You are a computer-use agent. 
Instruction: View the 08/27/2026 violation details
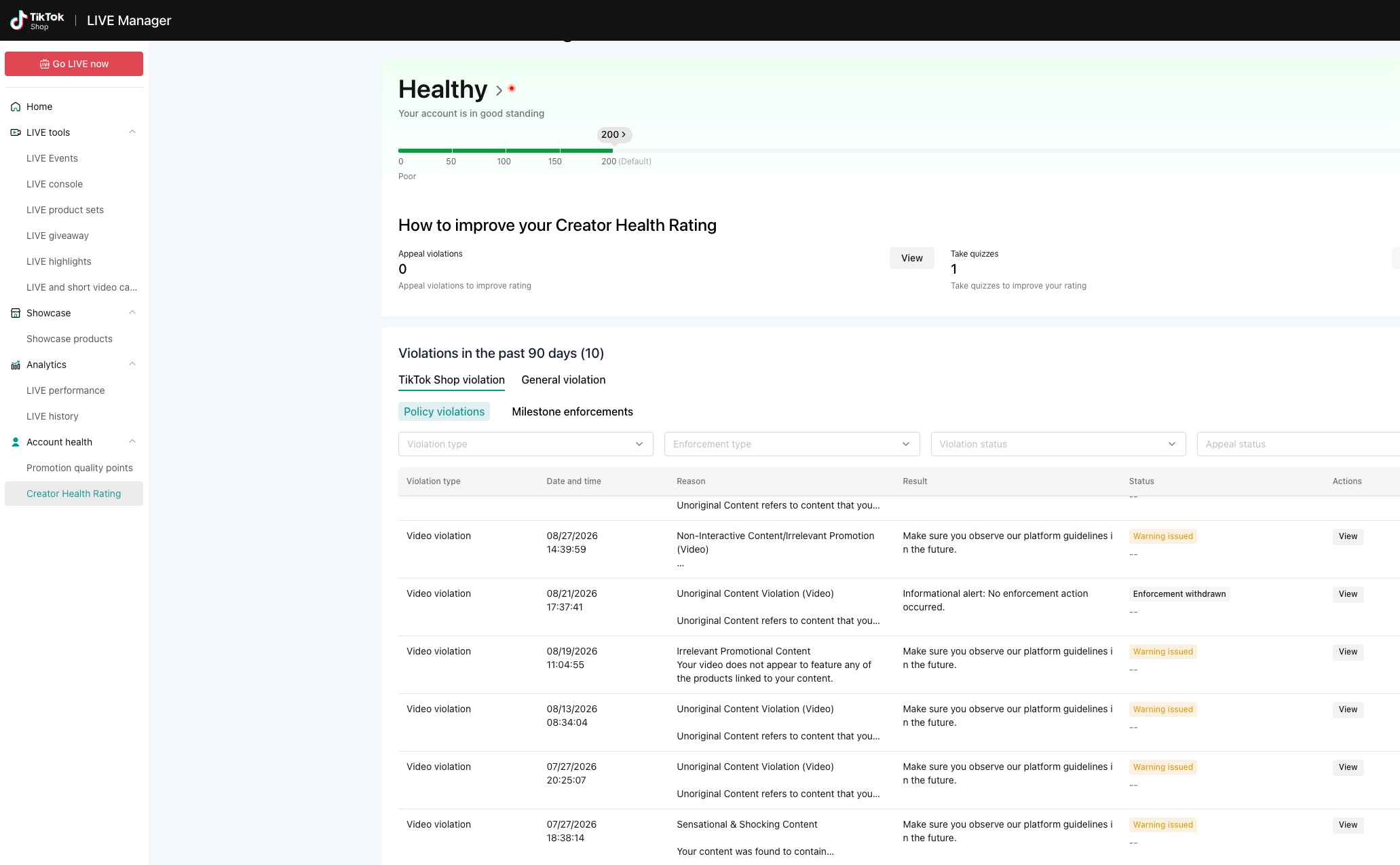click(1348, 536)
